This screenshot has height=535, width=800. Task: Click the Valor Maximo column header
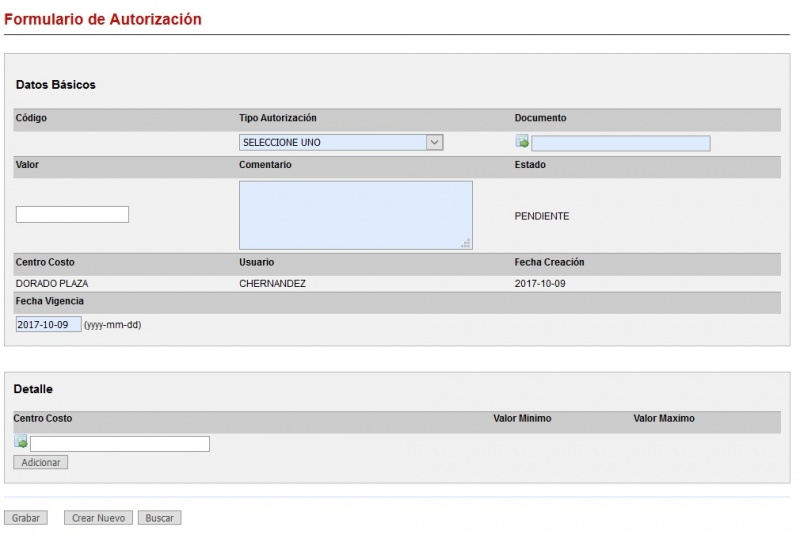[x=663, y=418]
